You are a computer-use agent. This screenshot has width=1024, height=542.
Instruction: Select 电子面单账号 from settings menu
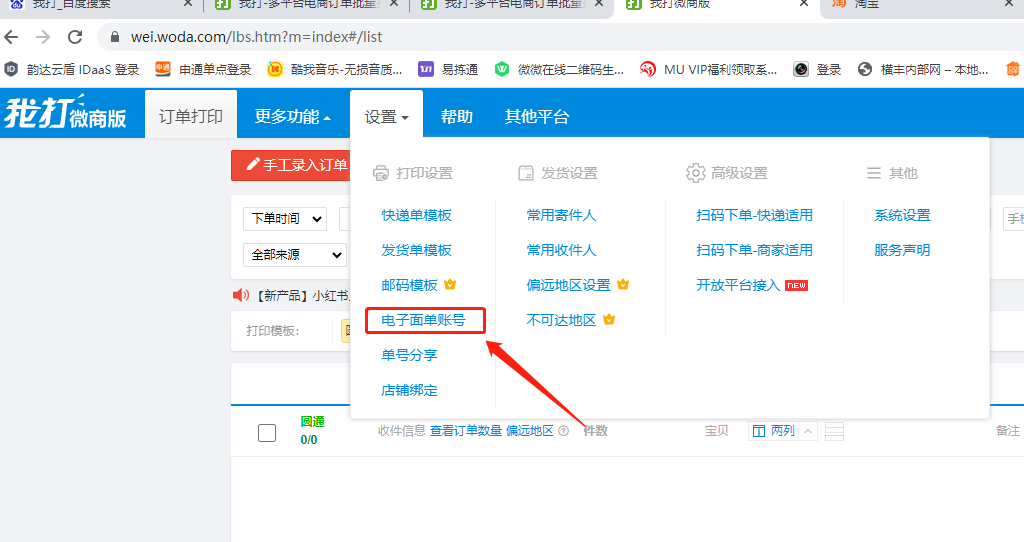point(423,320)
